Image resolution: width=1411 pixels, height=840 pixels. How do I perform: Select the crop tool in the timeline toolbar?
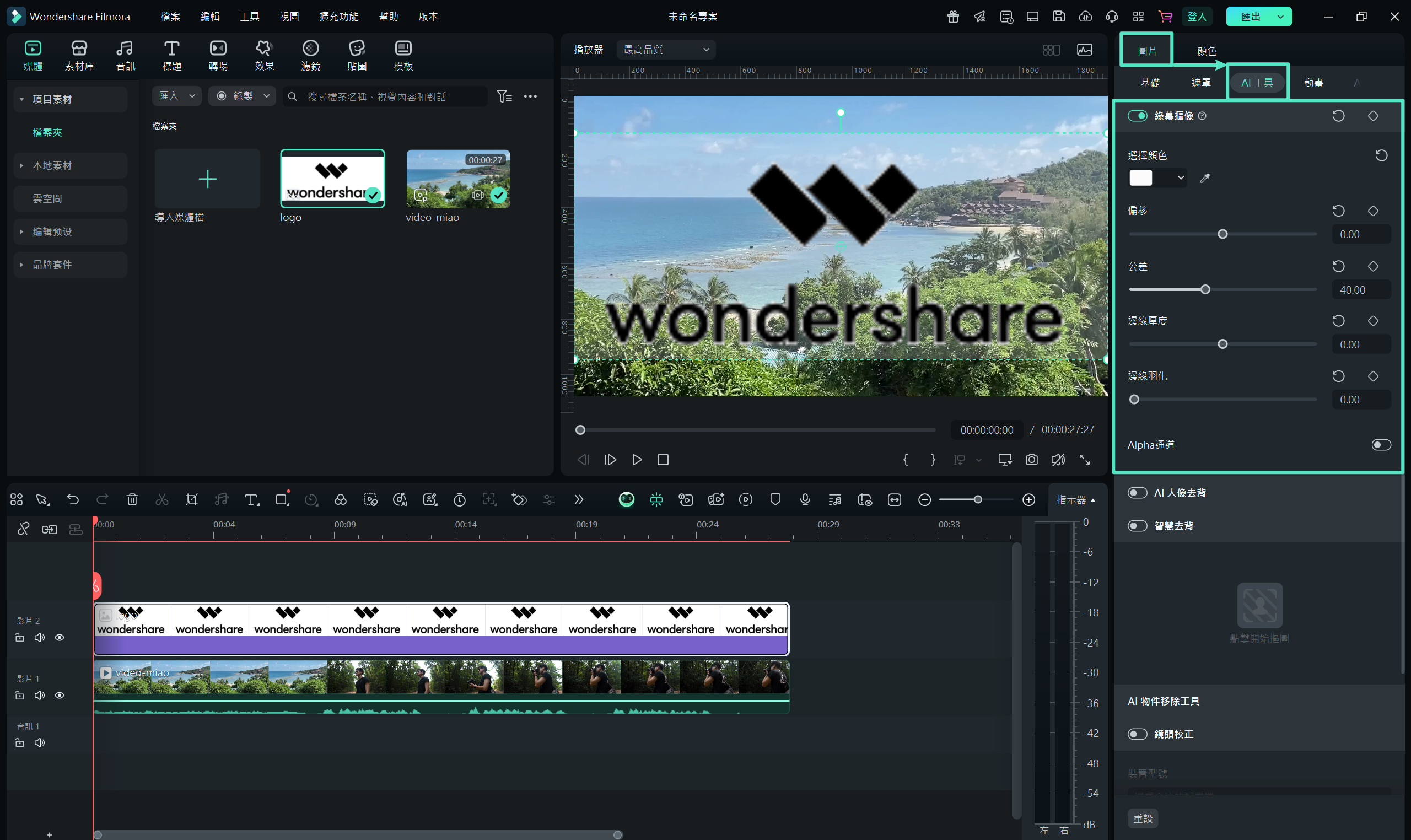191,499
